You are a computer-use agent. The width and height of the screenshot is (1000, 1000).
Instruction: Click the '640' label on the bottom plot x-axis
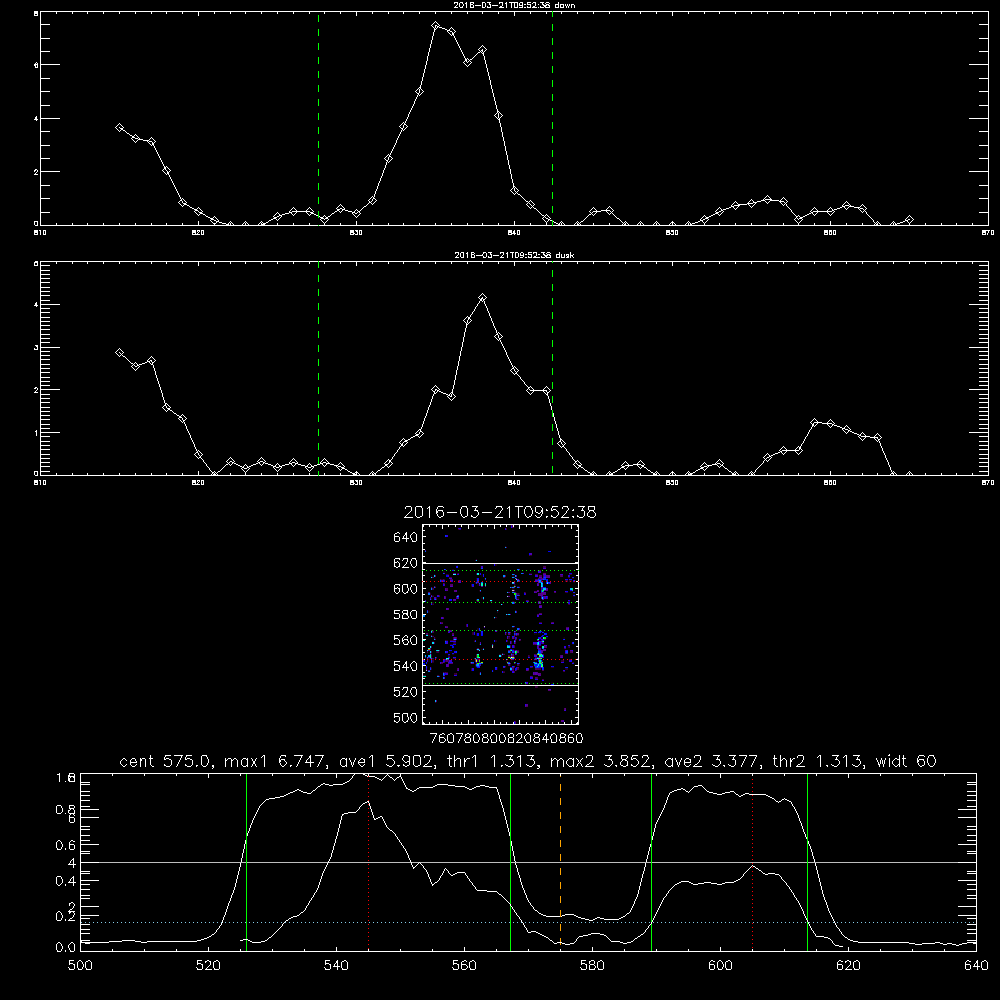pos(976,966)
